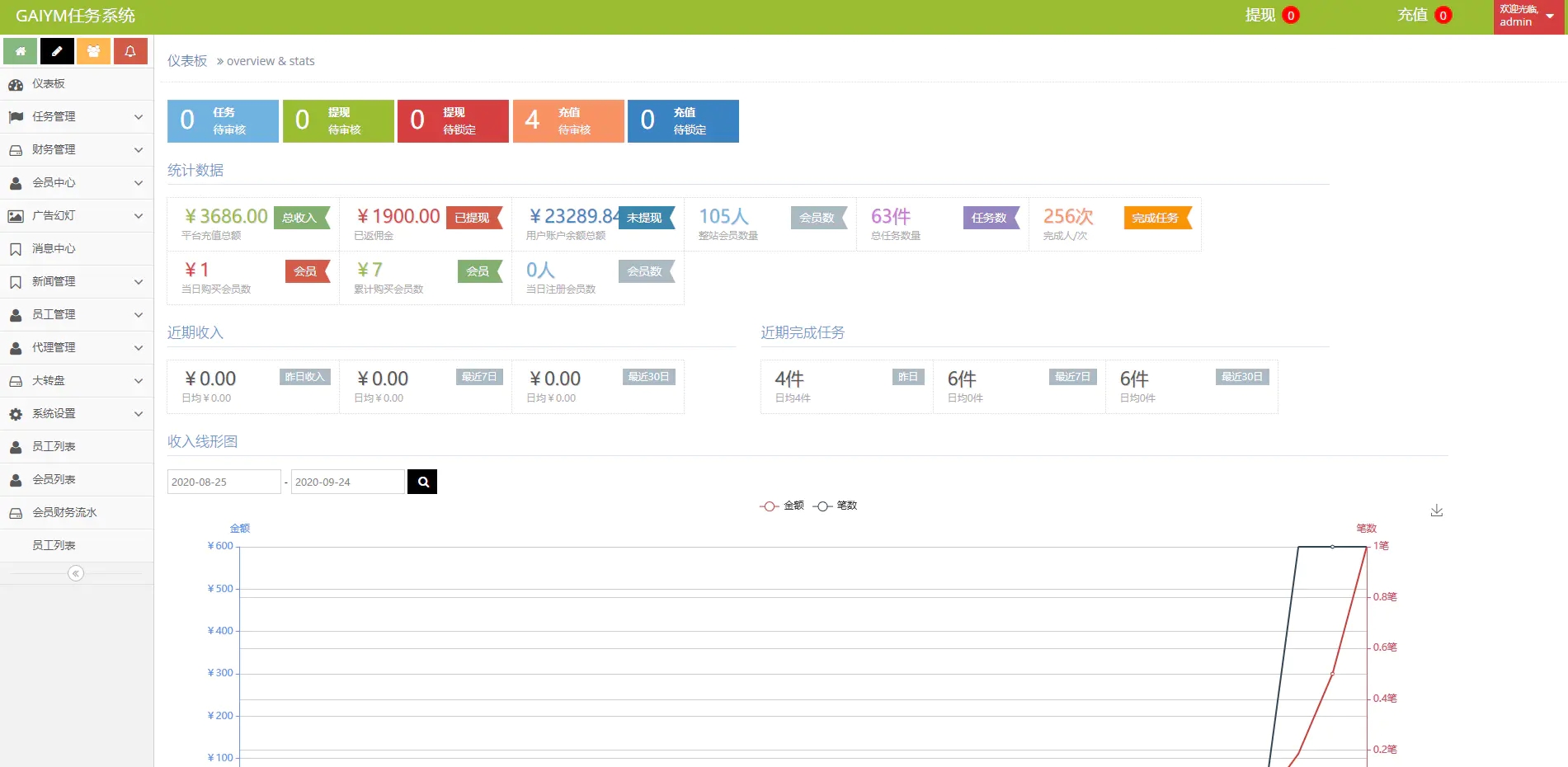This screenshot has height=767, width=1568.
Task: Open 仪表板 dashboard from the sidebar
Action: pyautogui.click(x=49, y=84)
